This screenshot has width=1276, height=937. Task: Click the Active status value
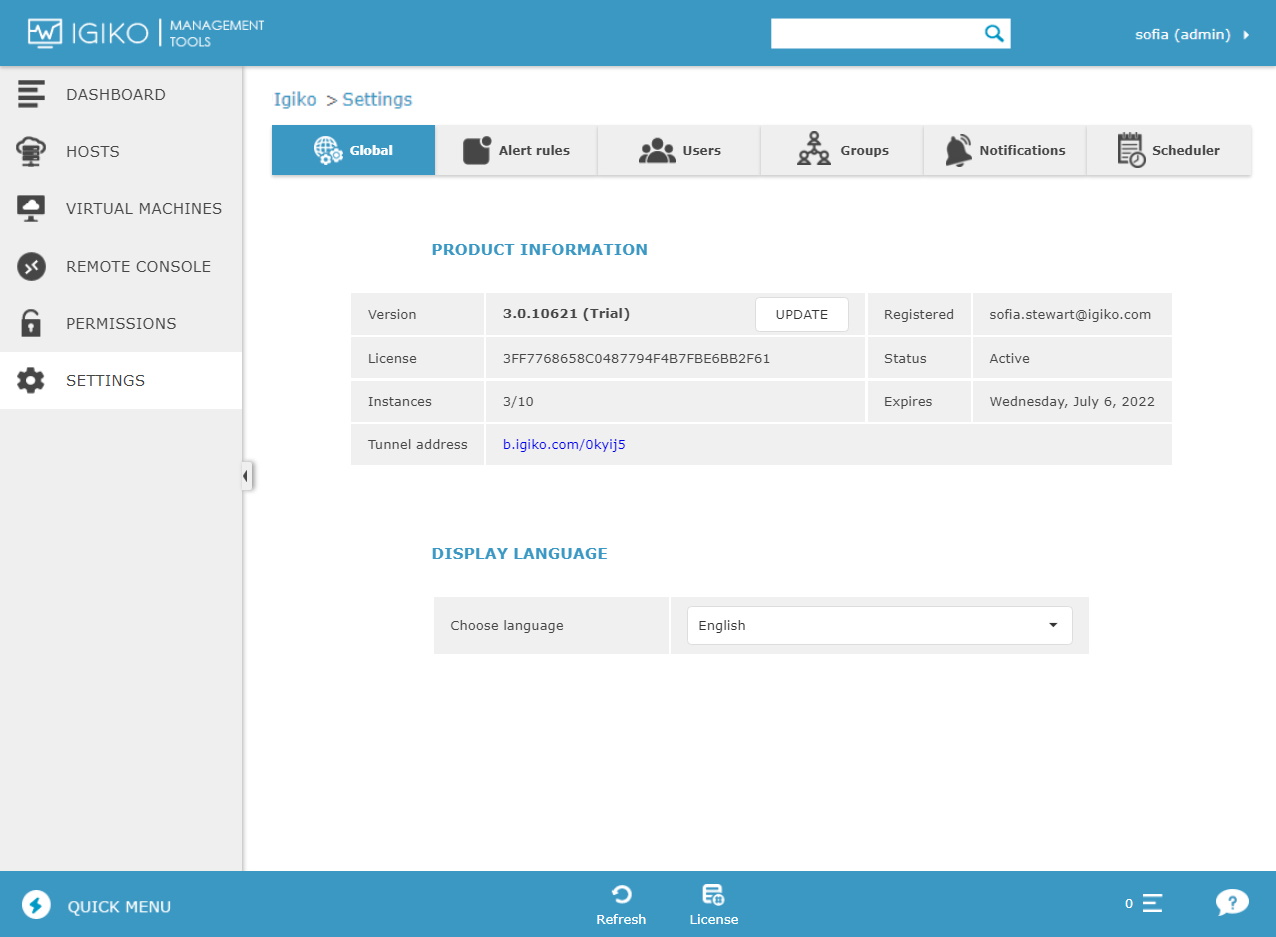pos(1009,358)
